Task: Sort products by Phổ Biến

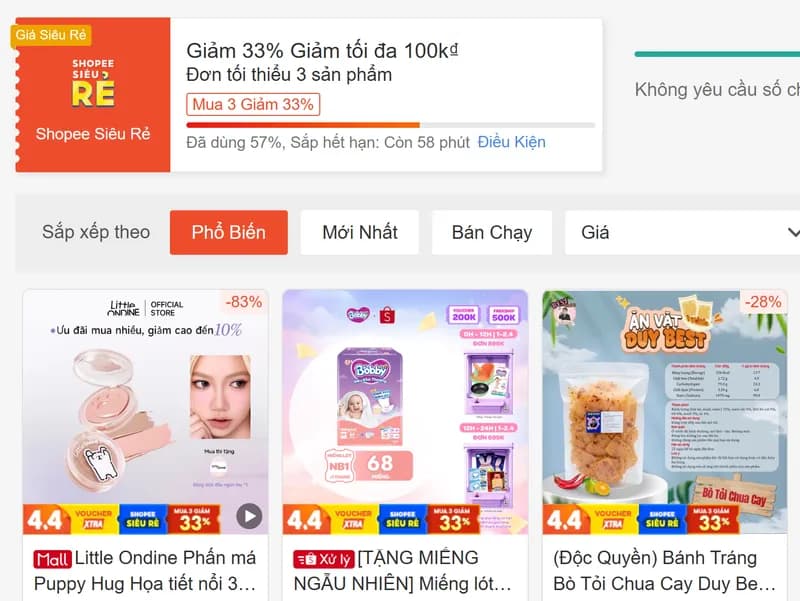Action: pos(229,233)
